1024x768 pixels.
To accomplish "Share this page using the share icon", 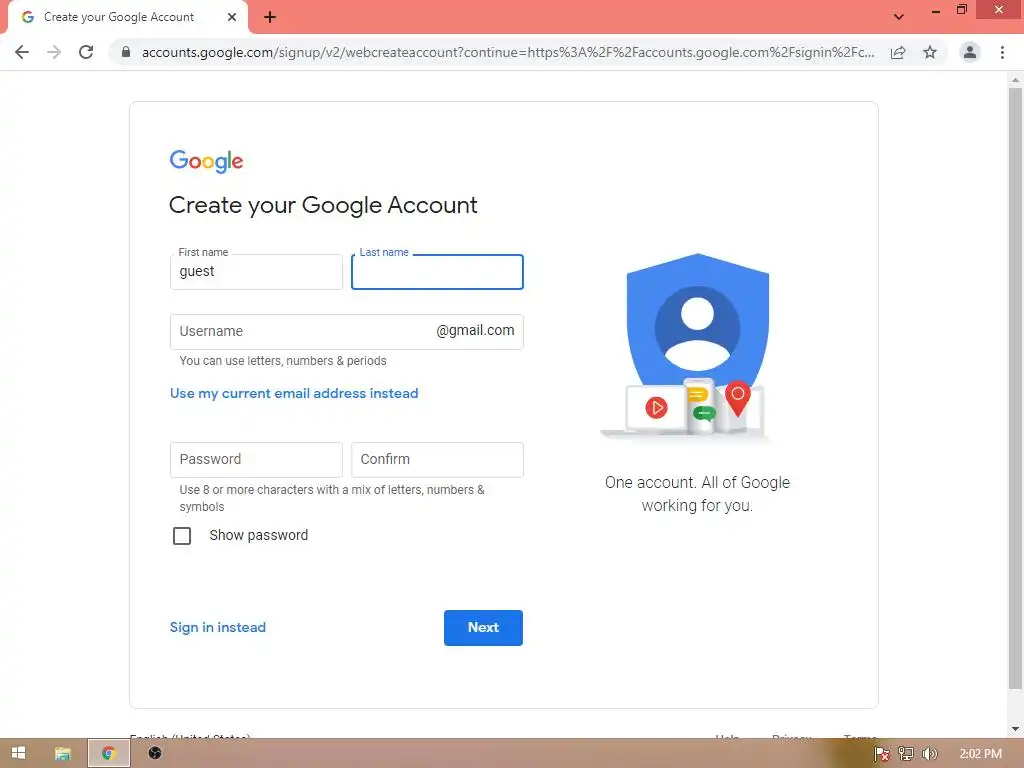I will pos(898,52).
